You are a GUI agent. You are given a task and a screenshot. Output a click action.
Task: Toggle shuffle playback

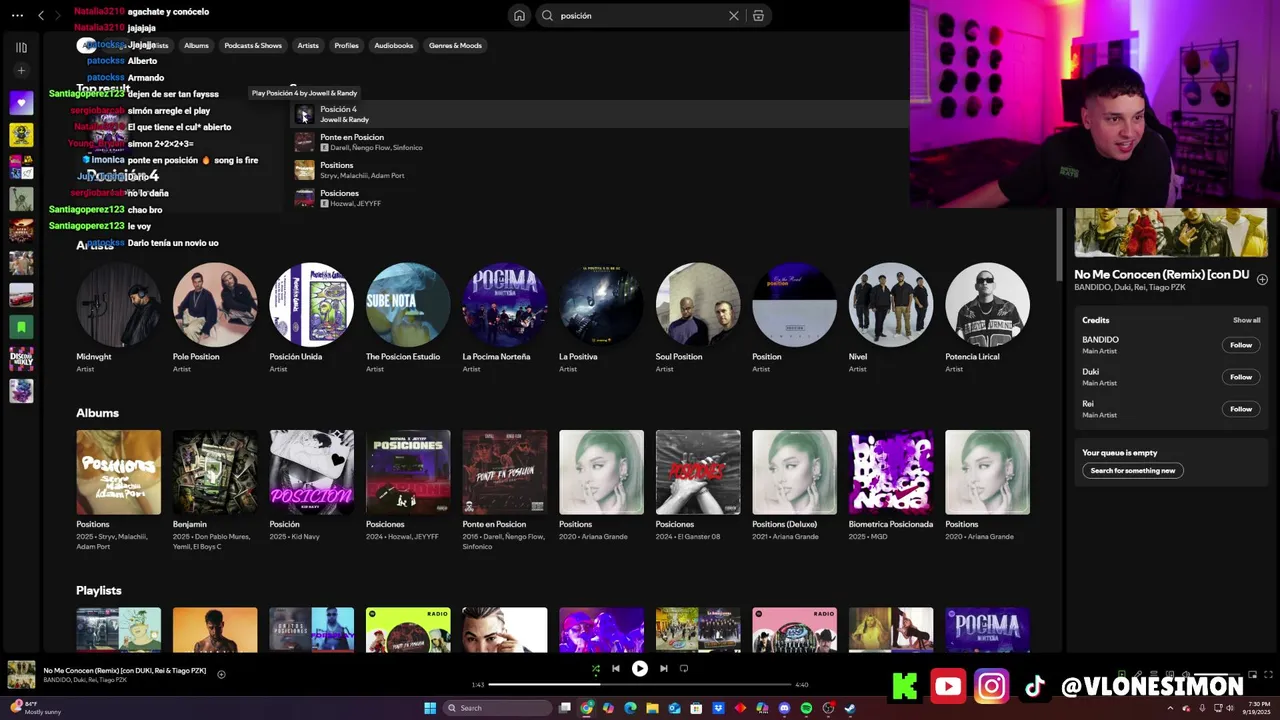[595, 669]
